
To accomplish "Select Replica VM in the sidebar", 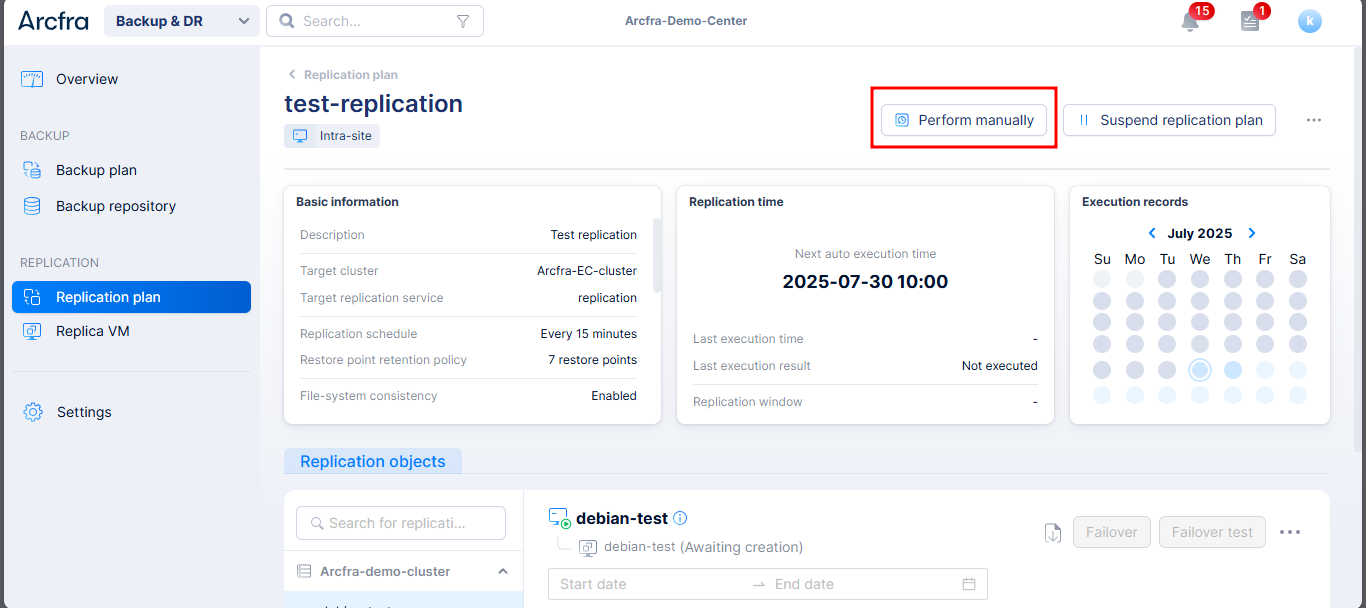I will tap(92, 331).
